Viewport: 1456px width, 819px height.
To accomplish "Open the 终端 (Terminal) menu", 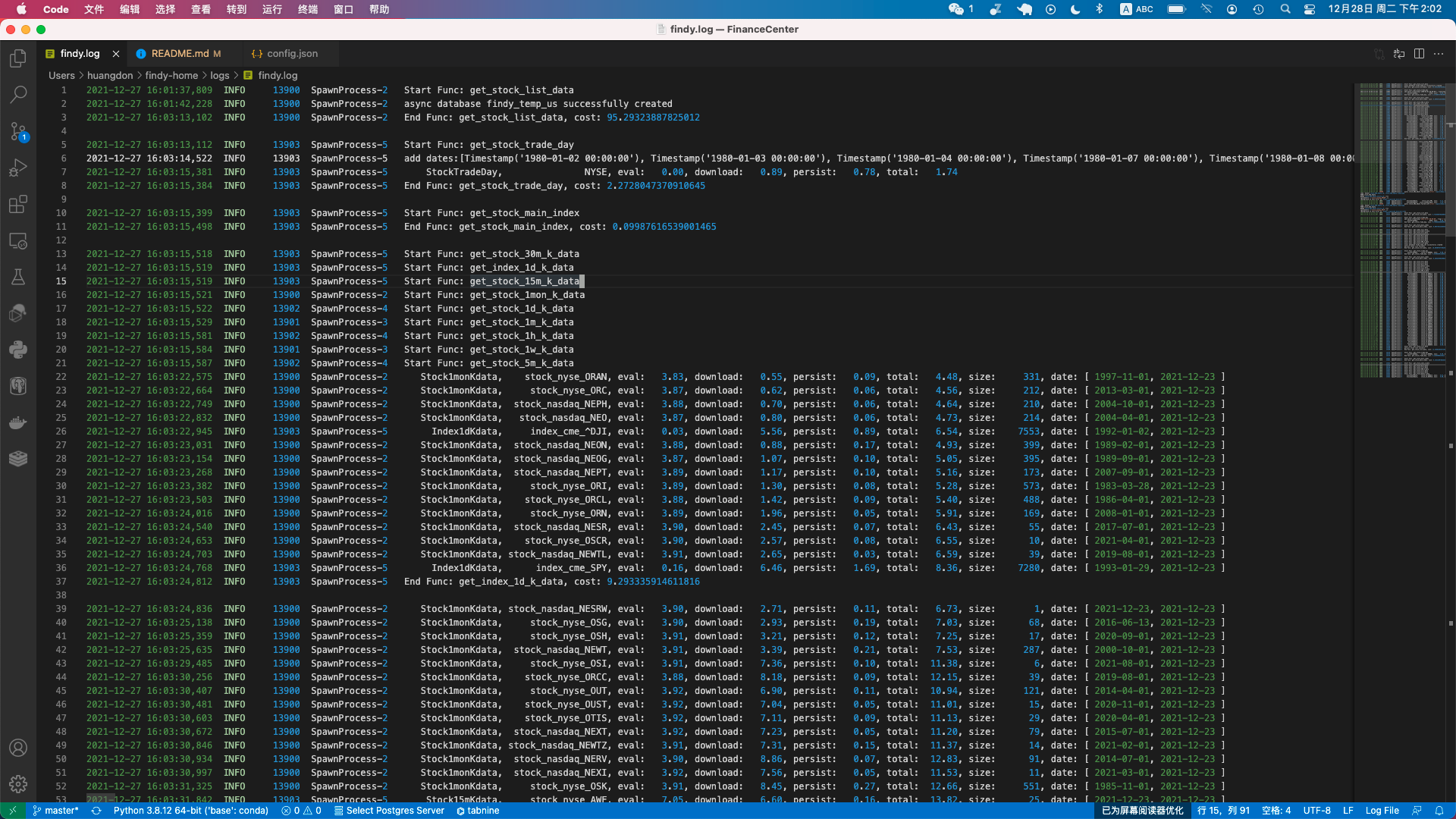I will pyautogui.click(x=308, y=9).
